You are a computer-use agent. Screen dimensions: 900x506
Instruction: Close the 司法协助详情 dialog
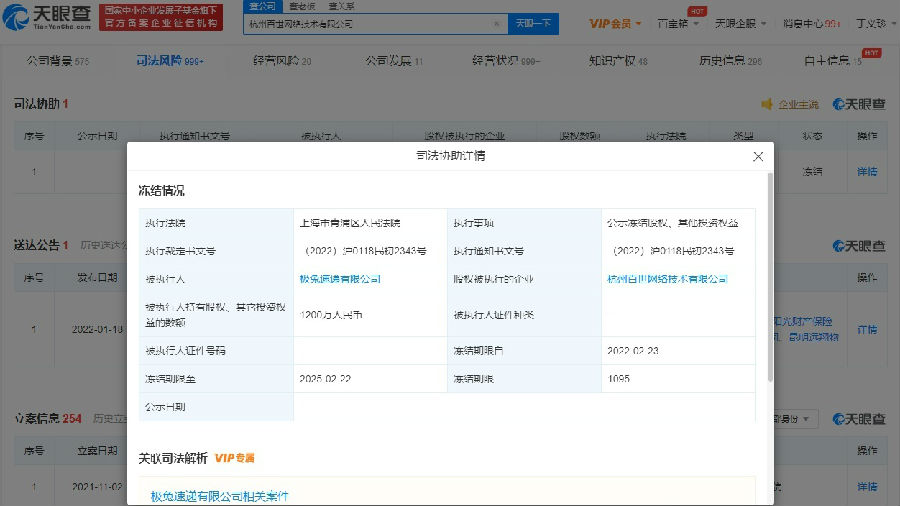758,157
